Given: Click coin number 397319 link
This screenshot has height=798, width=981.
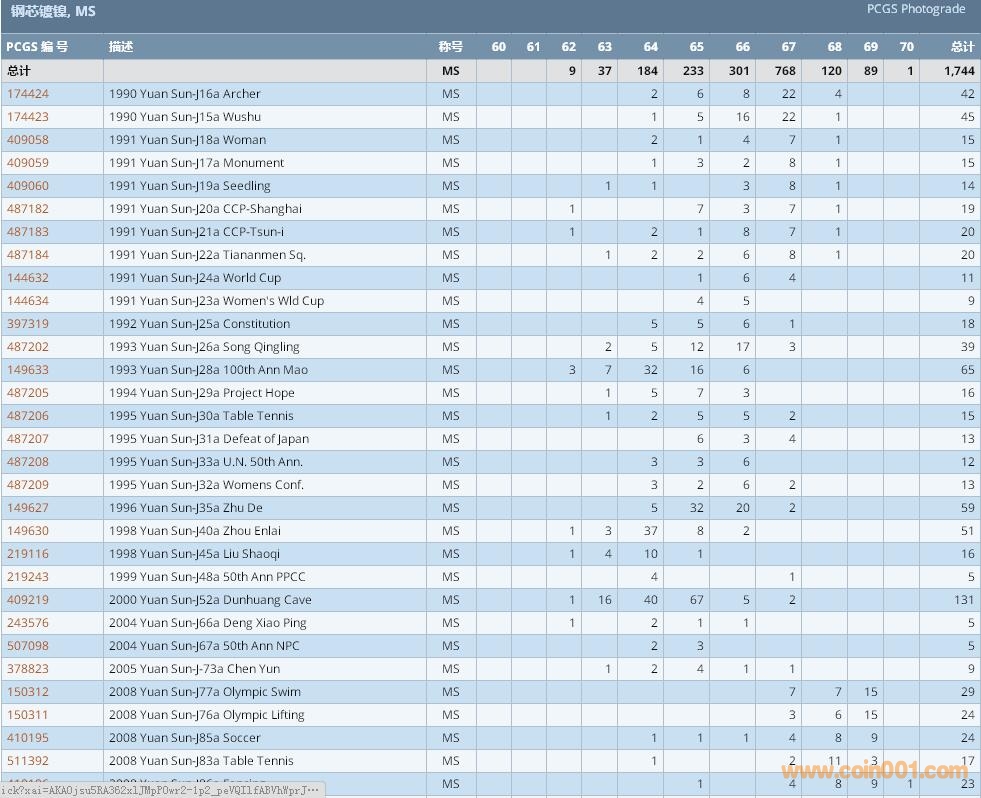Looking at the screenshot, I should click(x=28, y=324).
